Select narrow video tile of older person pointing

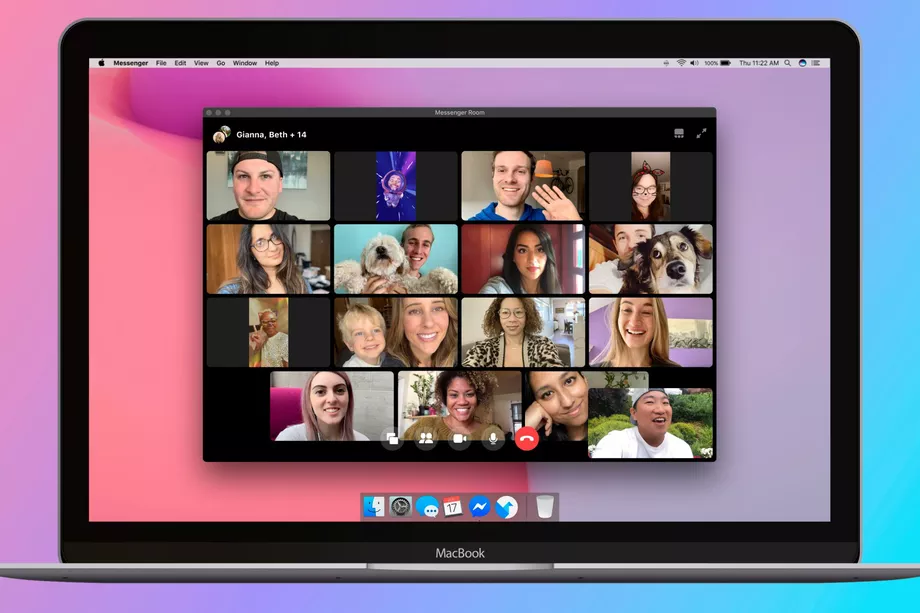[268, 332]
